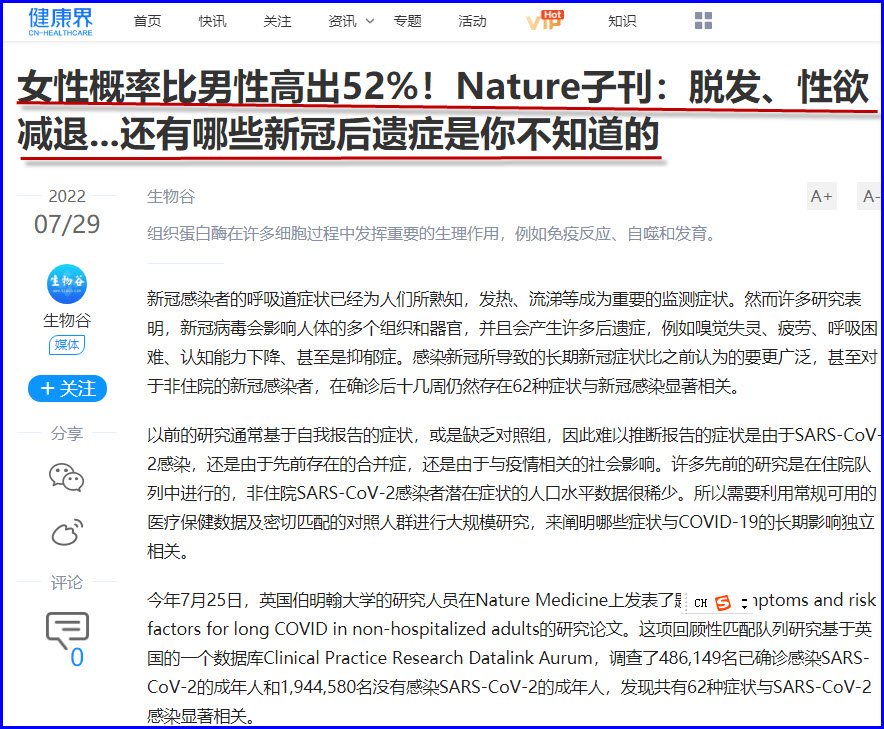Click the 生物谷 author avatar

(67, 285)
